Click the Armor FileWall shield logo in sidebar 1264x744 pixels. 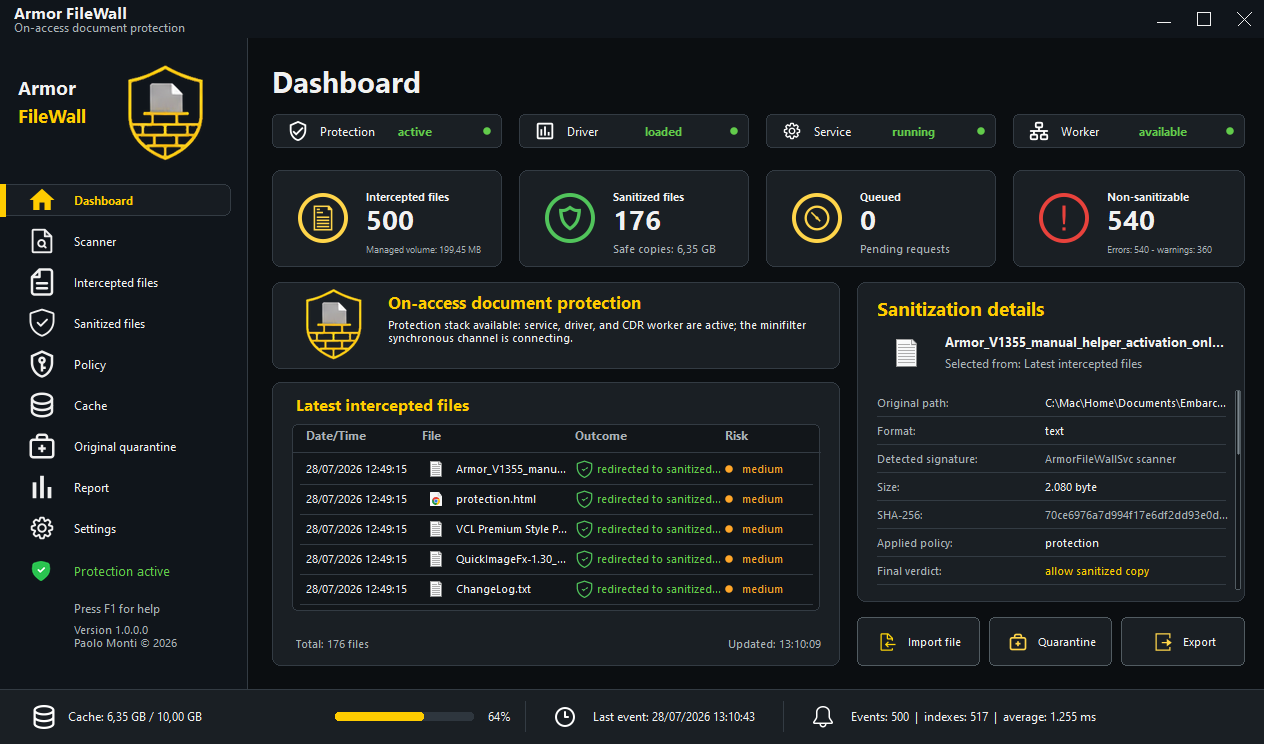click(x=166, y=113)
